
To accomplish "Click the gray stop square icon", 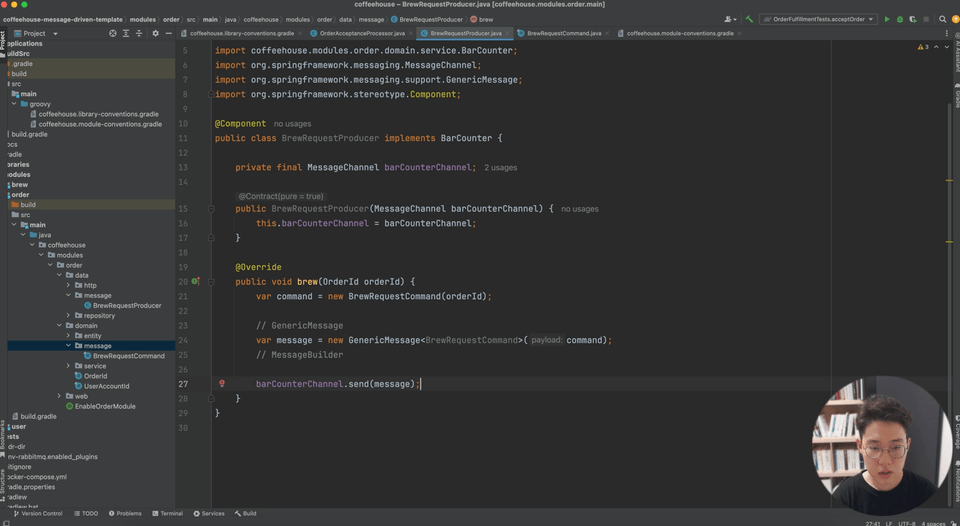I will point(926,20).
